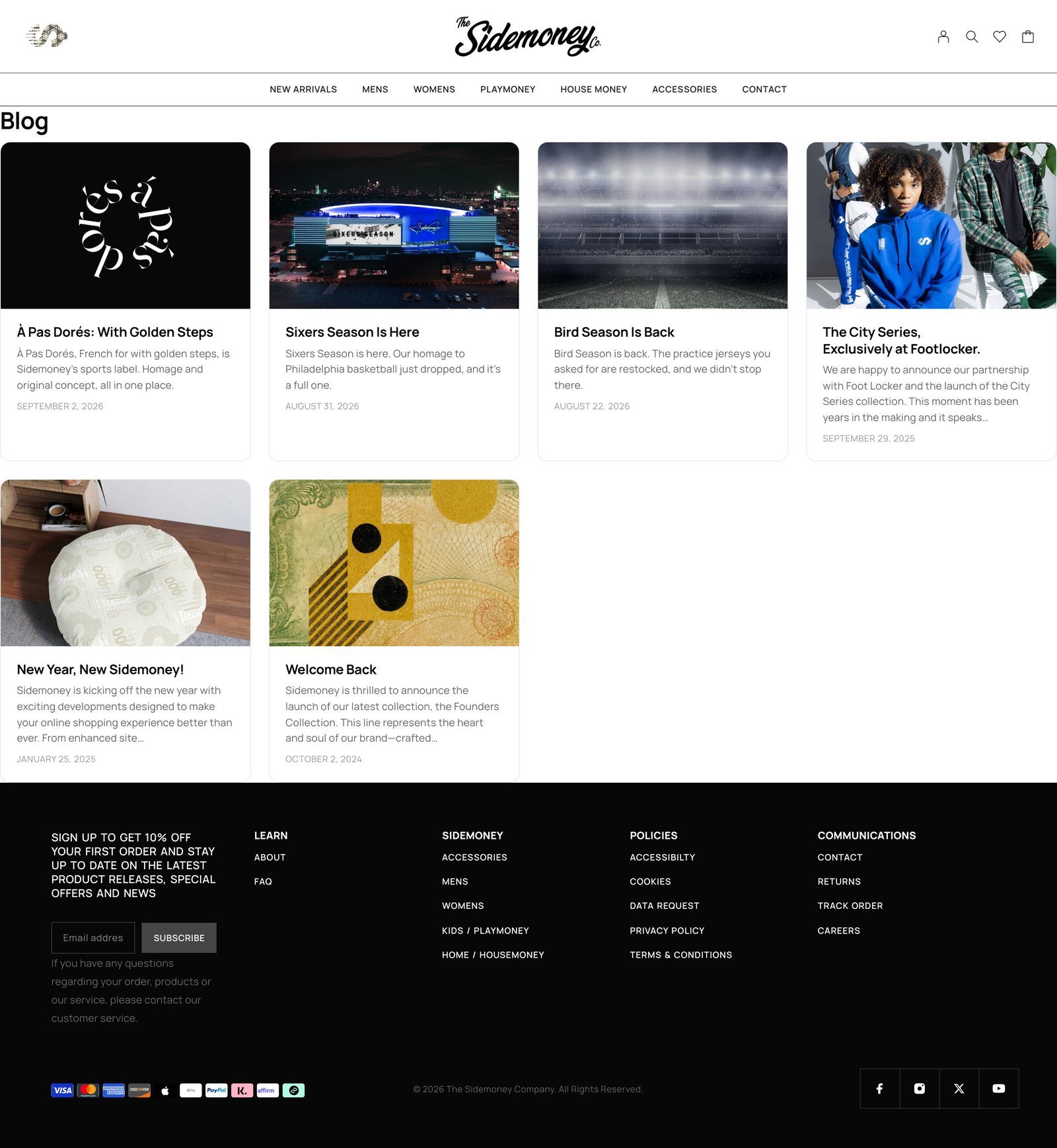Click the pink Klarna icon
The image size is (1057, 1148).
tap(242, 1090)
